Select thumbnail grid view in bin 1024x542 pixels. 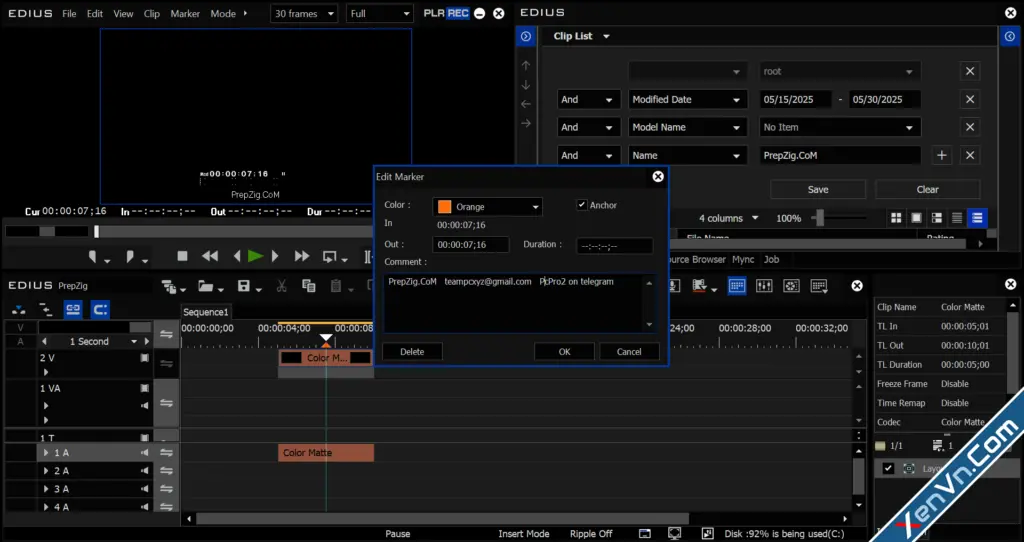(896, 218)
